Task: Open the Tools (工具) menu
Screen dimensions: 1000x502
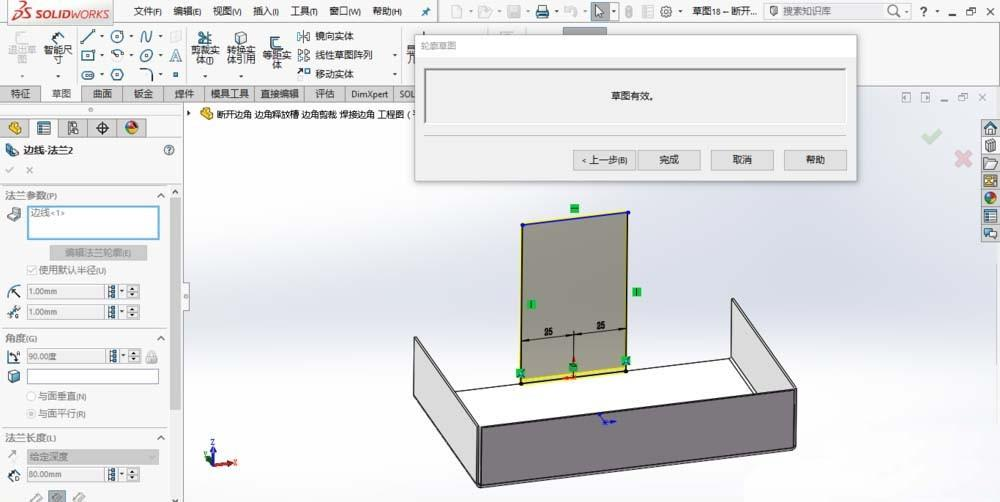Action: click(304, 11)
